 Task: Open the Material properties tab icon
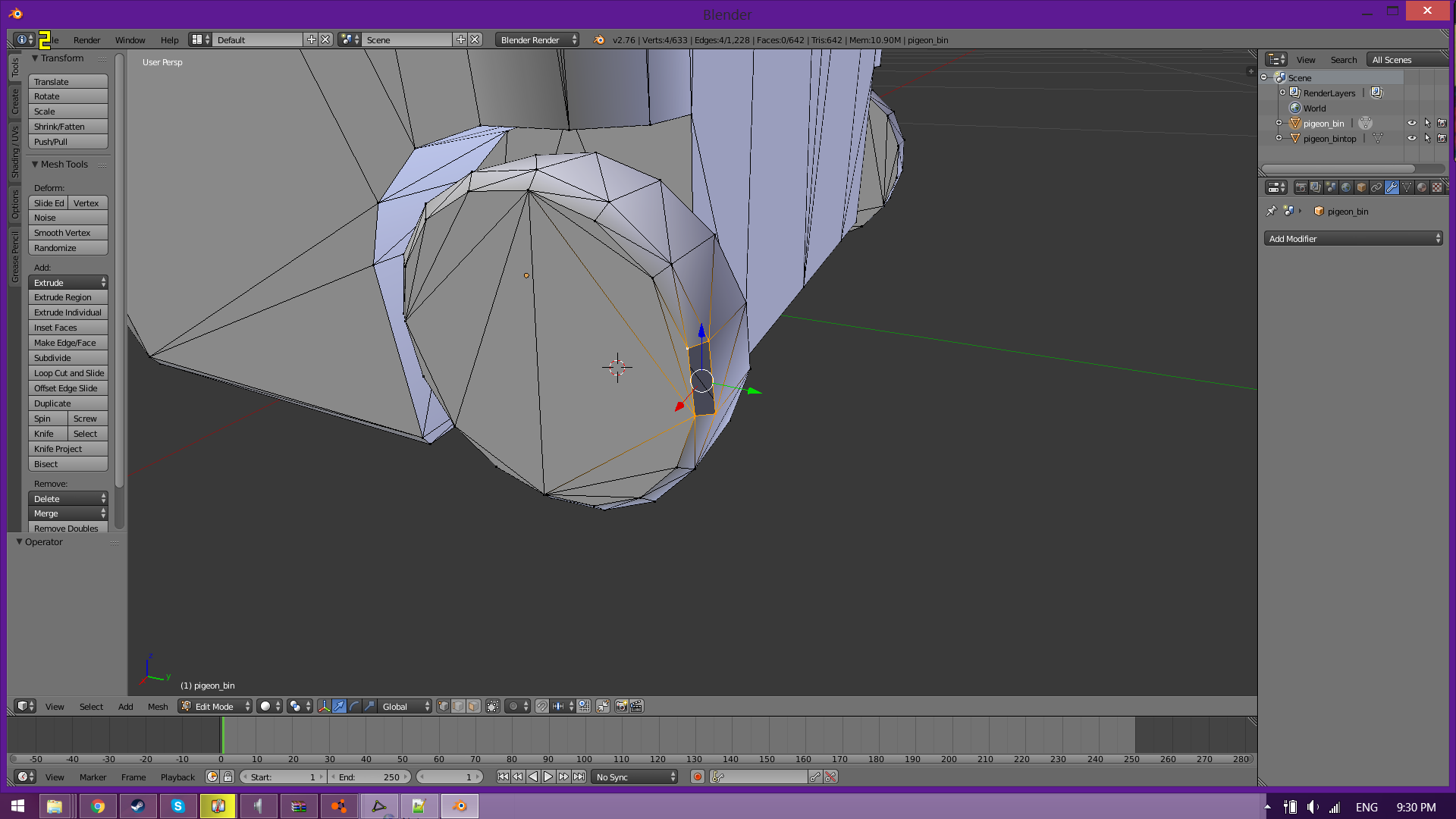click(x=1422, y=187)
